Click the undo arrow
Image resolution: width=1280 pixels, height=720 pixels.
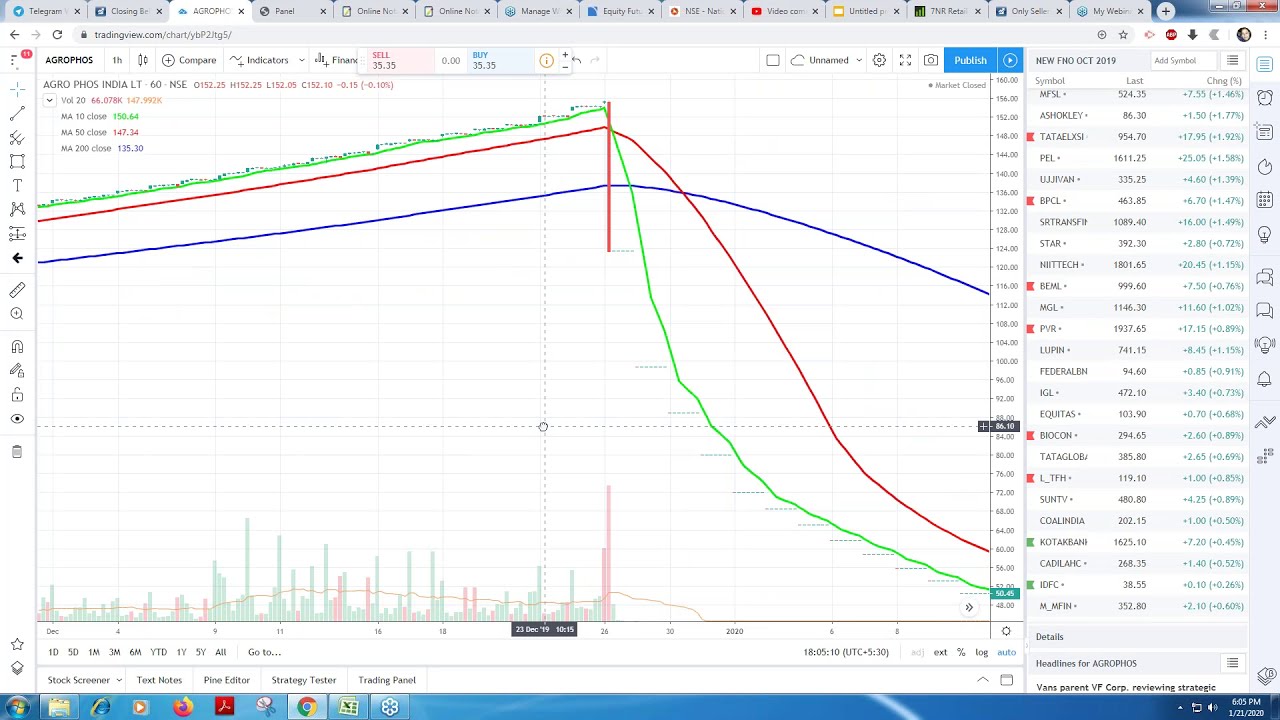(576, 60)
